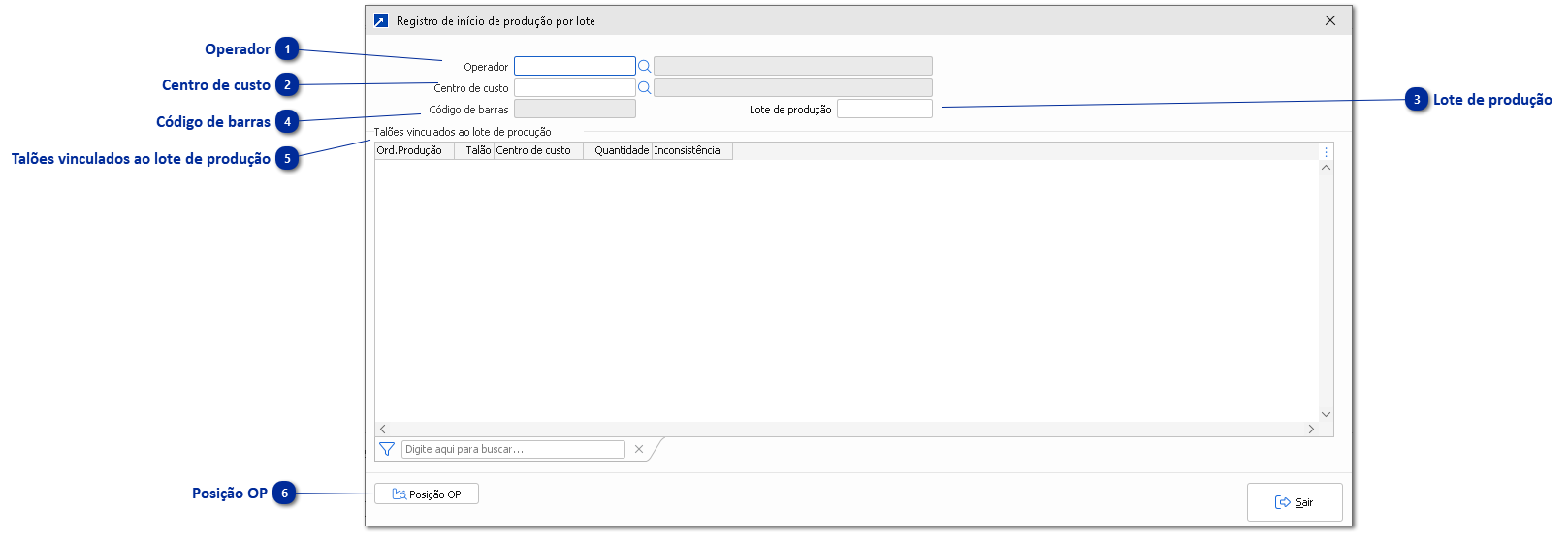The width and height of the screenshot is (1568, 542).
Task: Click numbered callout badge 6 for Posição OP
Action: (285, 494)
